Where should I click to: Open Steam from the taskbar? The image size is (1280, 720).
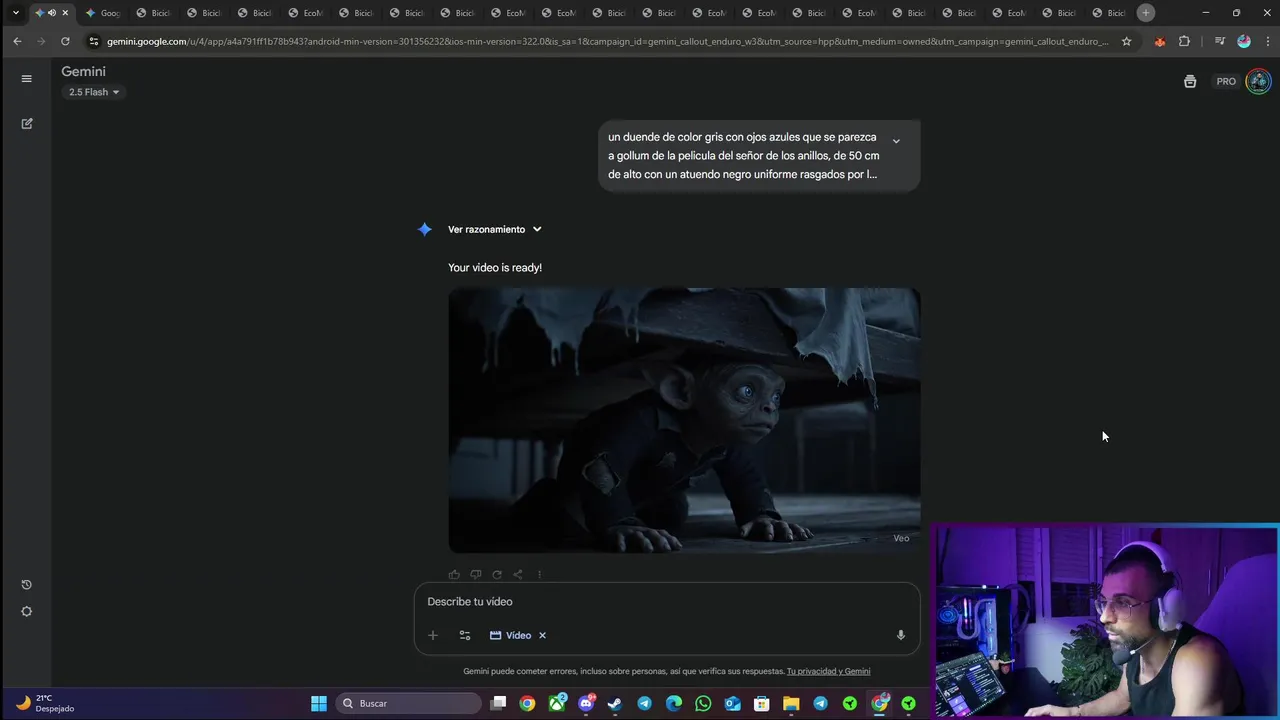[x=615, y=704]
